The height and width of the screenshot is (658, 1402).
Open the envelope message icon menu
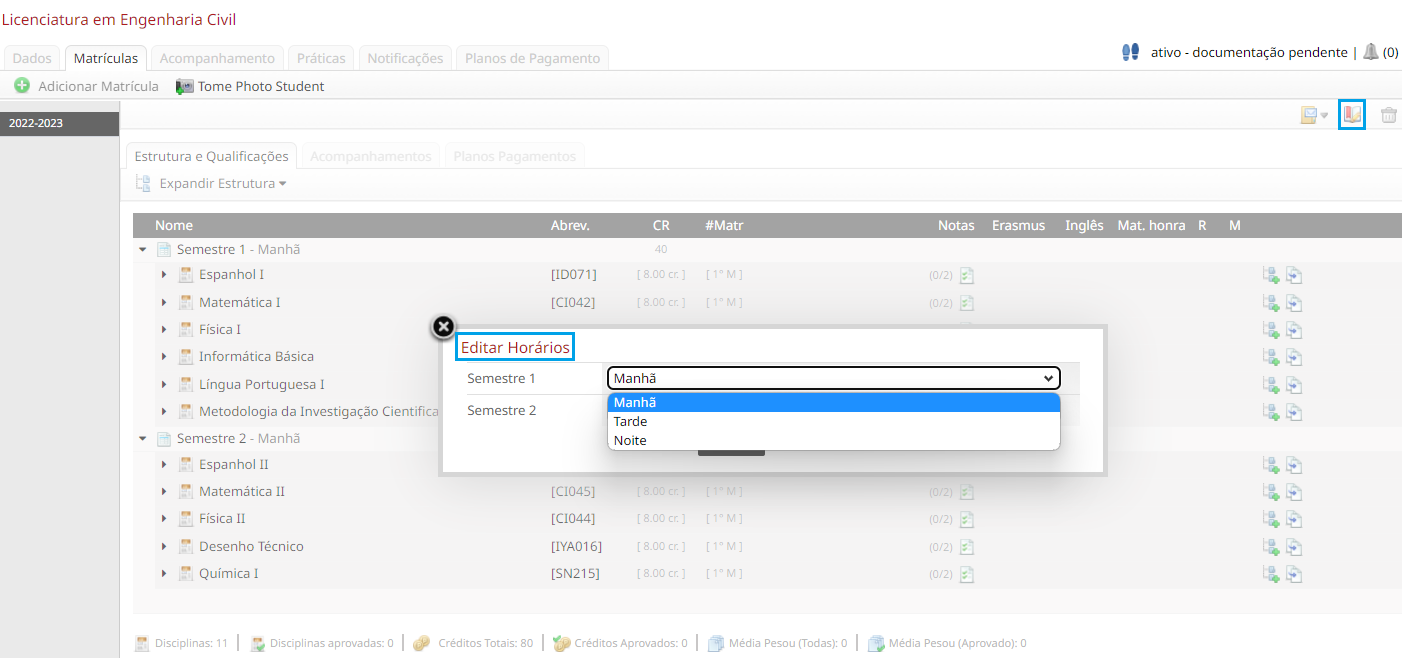coord(1312,115)
